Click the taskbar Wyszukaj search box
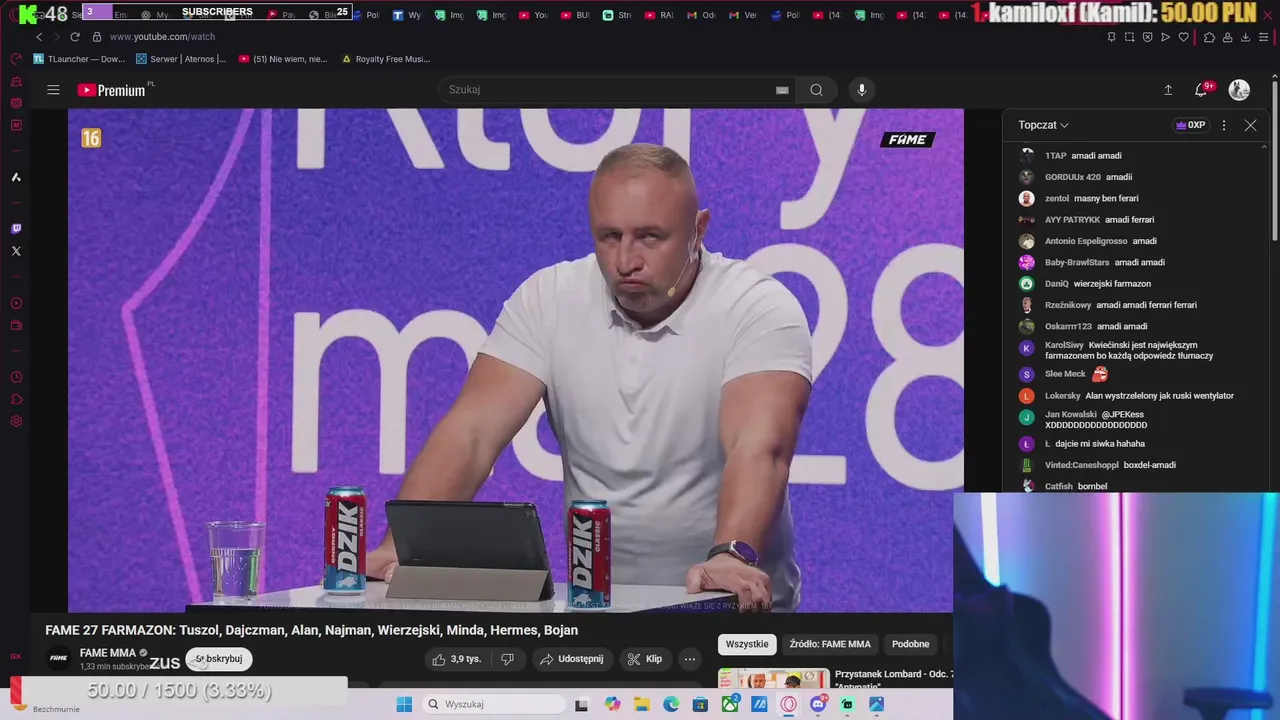The width and height of the screenshot is (1280, 720). [x=493, y=704]
